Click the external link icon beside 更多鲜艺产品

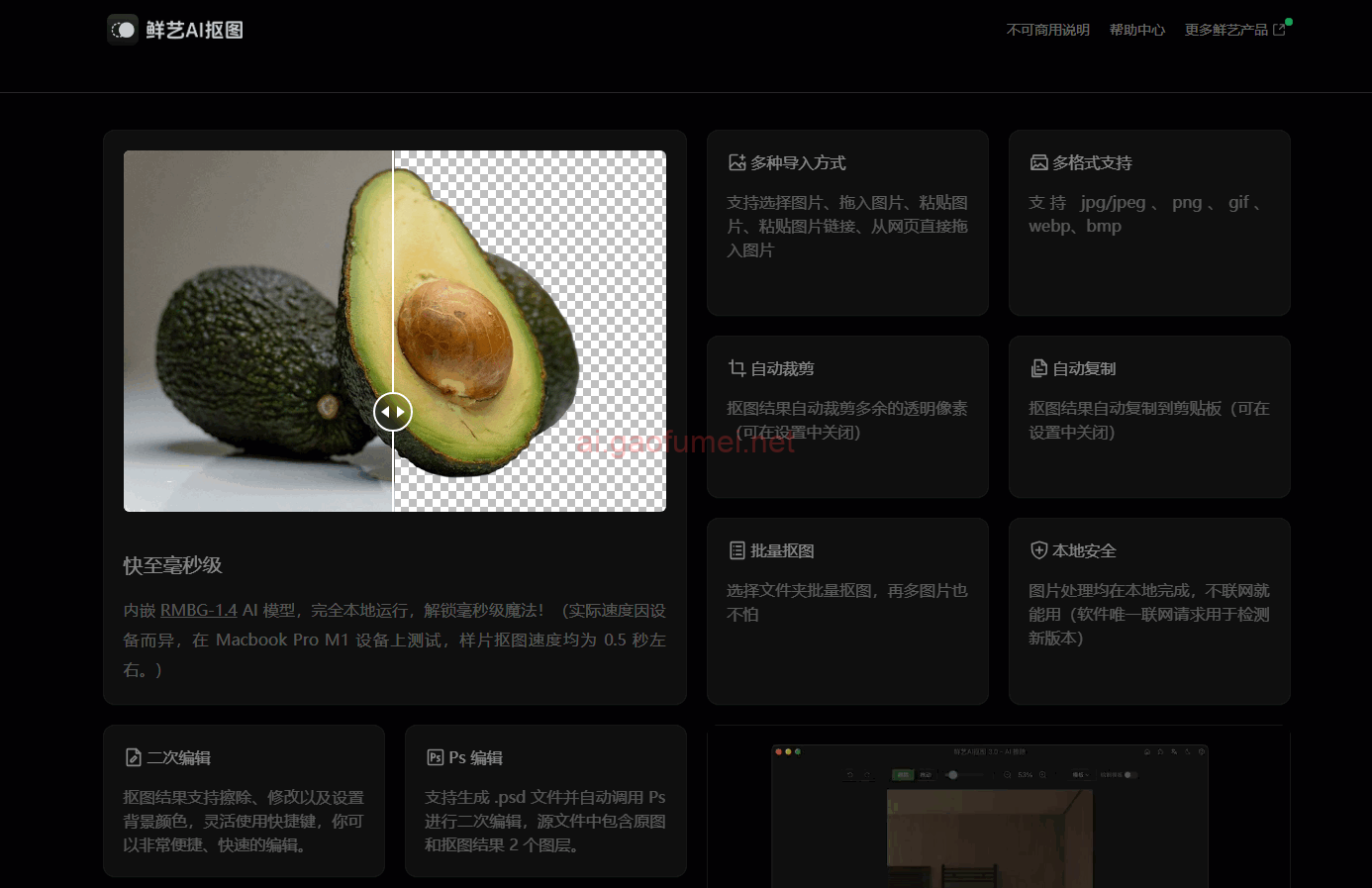coord(1279,30)
